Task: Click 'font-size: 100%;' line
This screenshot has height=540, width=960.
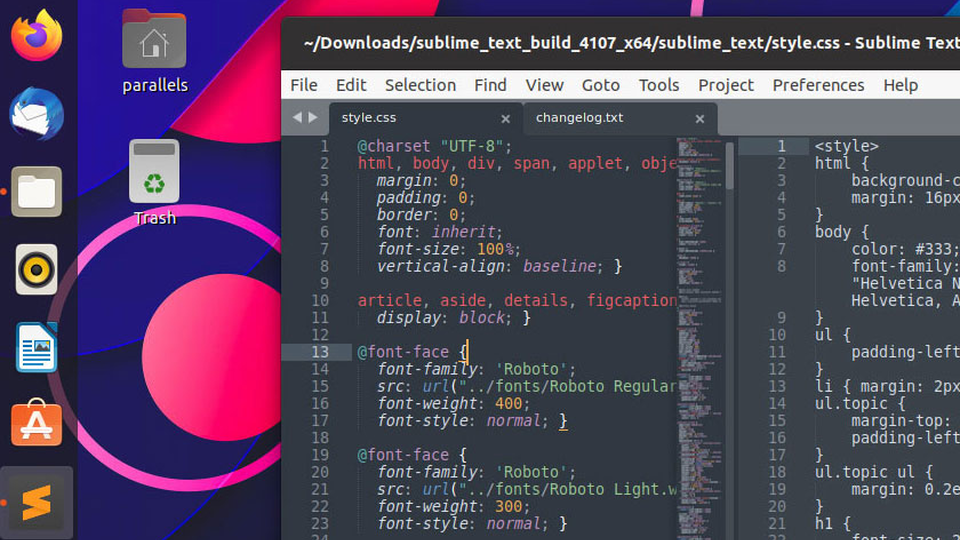Action: click(x=449, y=249)
